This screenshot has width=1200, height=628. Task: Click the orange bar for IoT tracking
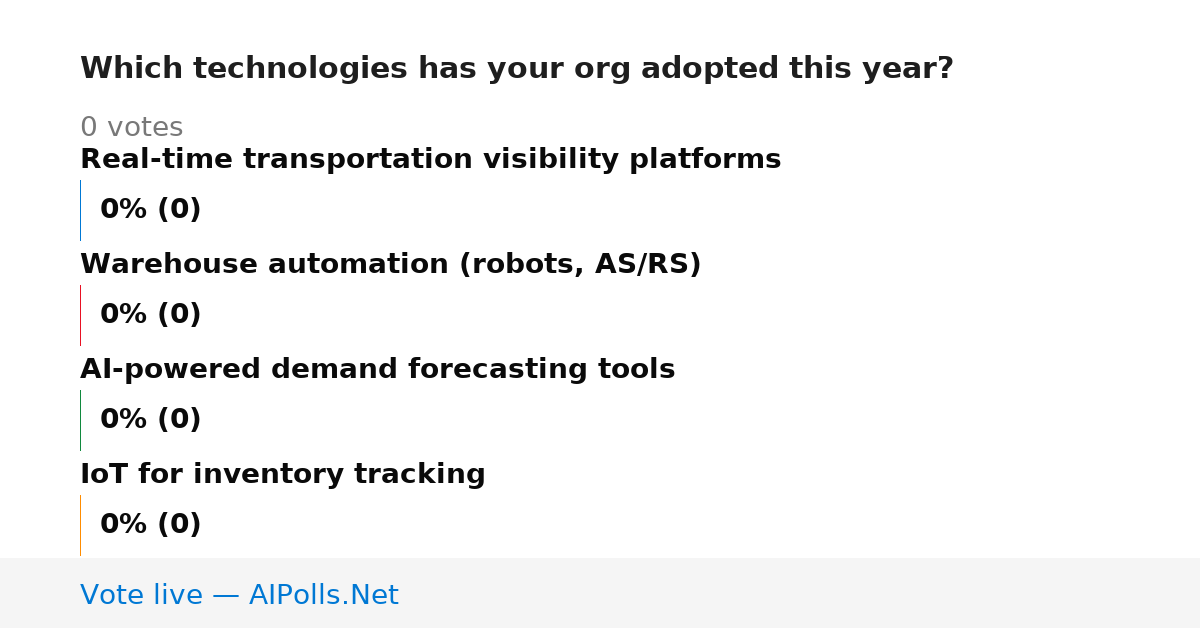80,525
